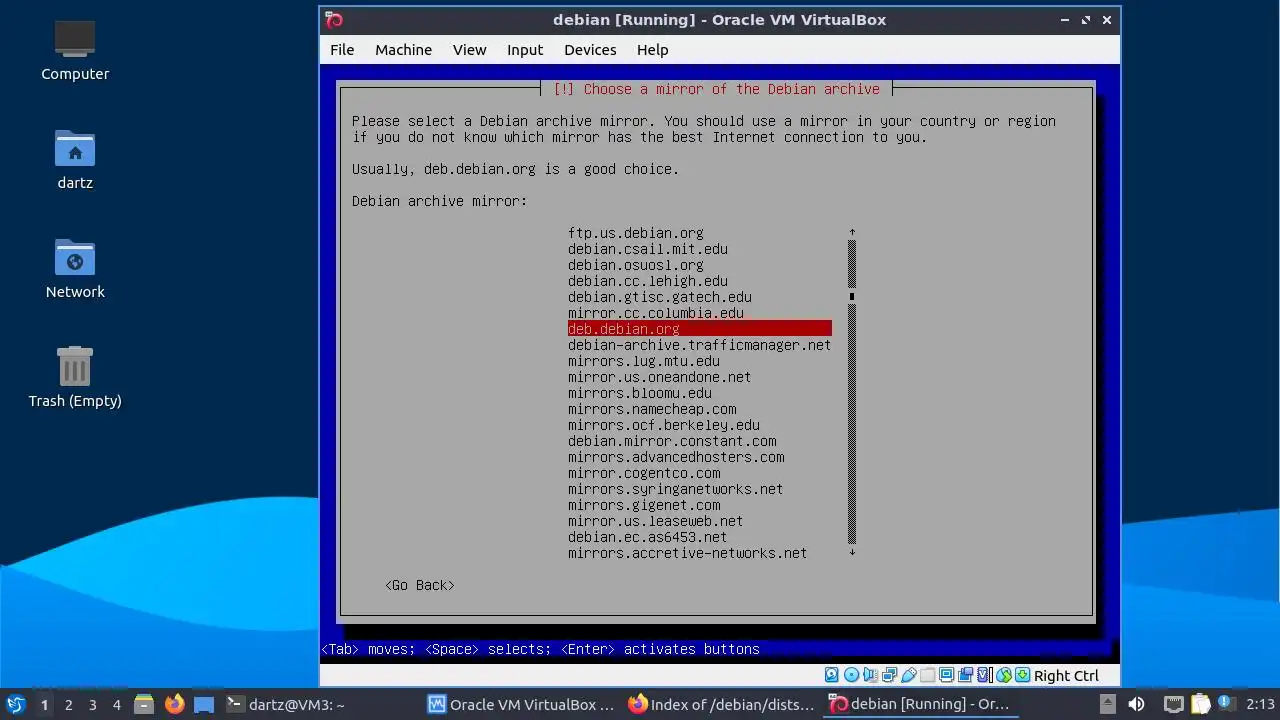Screen dimensions: 1280x720
Task: Click the show desktop icon in taskbar
Action: tap(204, 704)
